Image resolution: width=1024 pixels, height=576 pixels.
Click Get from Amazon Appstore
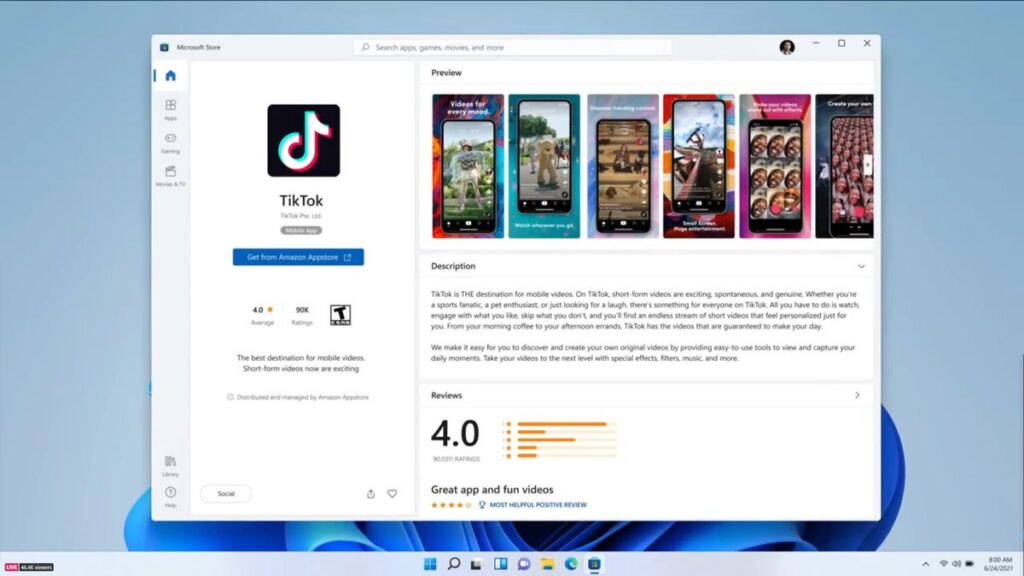pos(297,257)
